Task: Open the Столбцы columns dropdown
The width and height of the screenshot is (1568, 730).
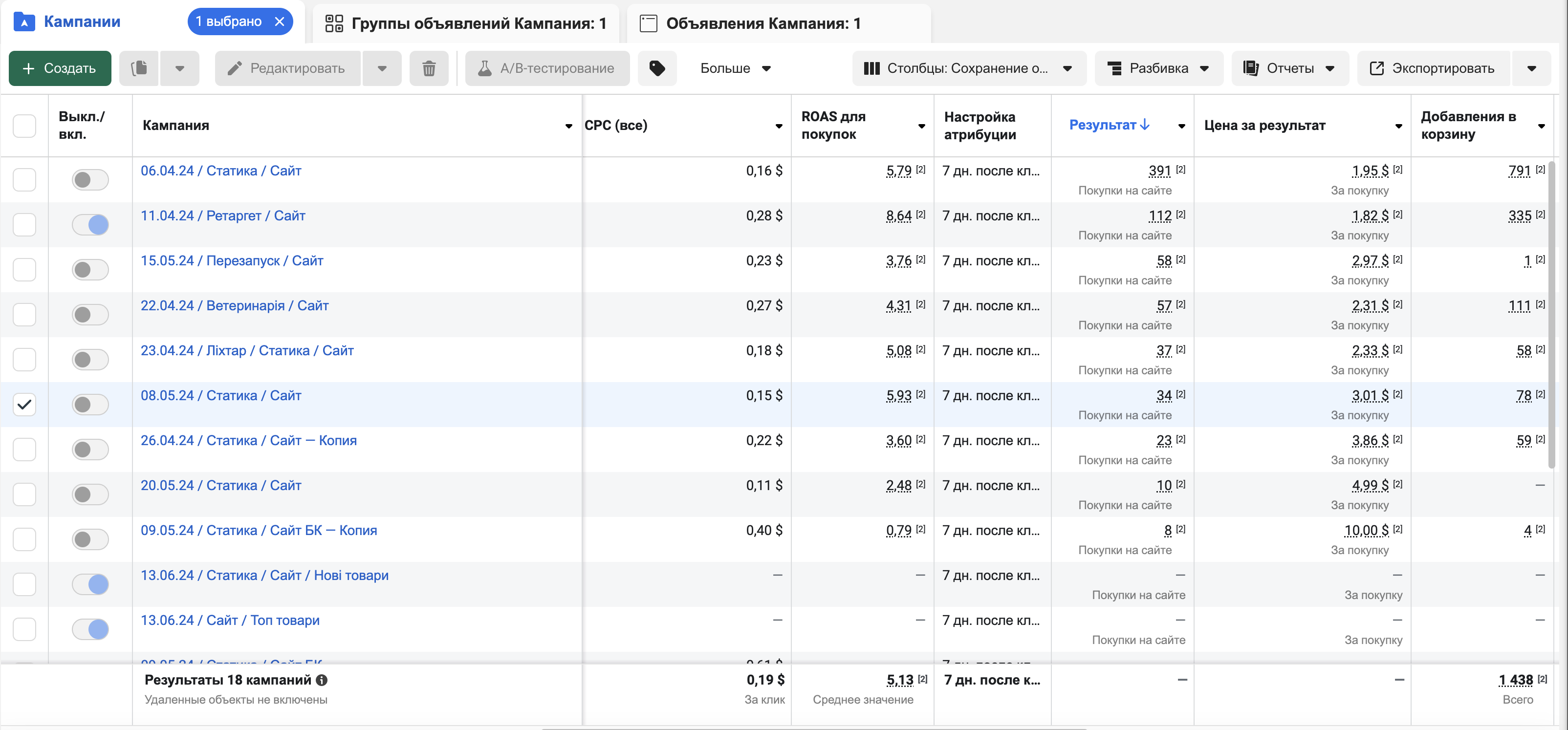Action: 968,68
